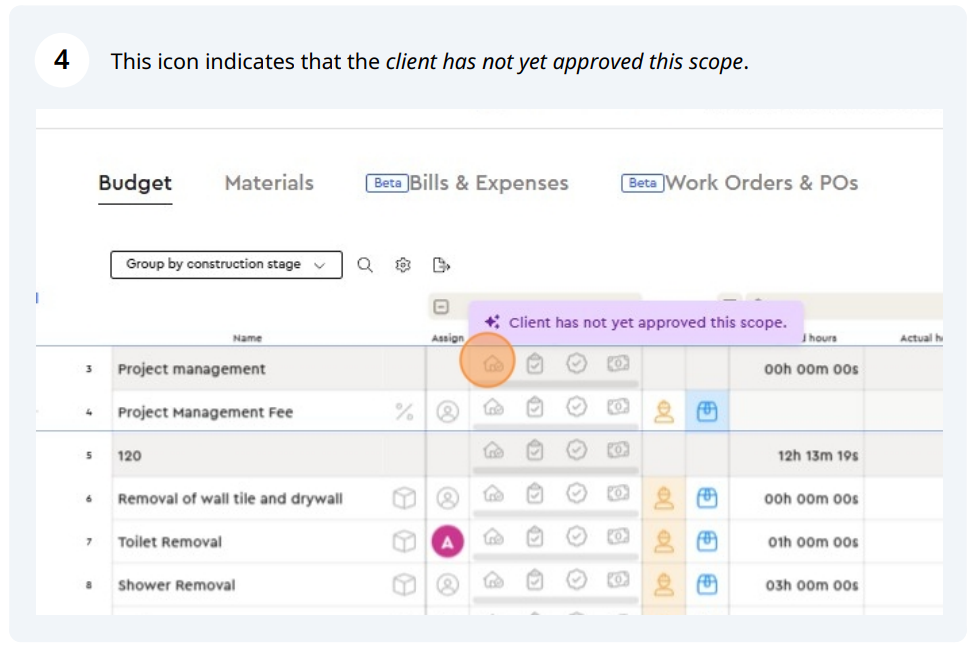The width and height of the screenshot is (975, 648).
Task: Click percent icon on Project Management Fee row
Action: [404, 412]
